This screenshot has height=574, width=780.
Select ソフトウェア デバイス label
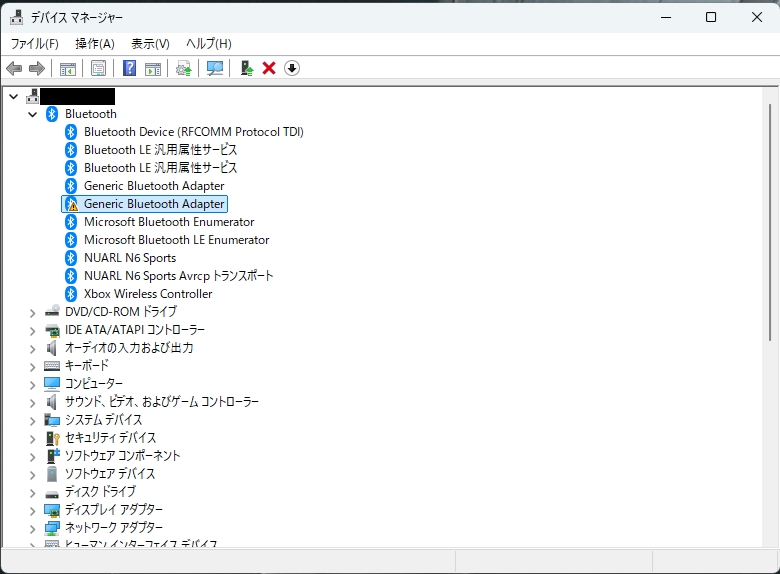(x=110, y=474)
